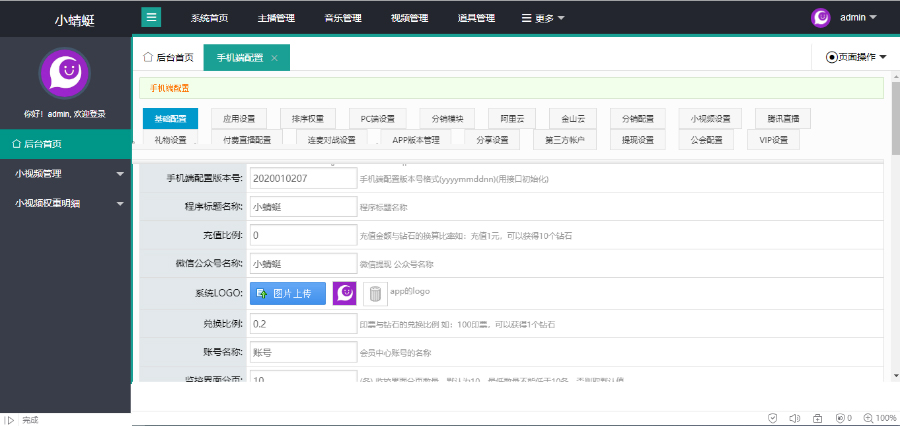Open the 页面操作 dropdown
Image resolution: width=900 pixels, height=426 pixels.
[x=856, y=57]
